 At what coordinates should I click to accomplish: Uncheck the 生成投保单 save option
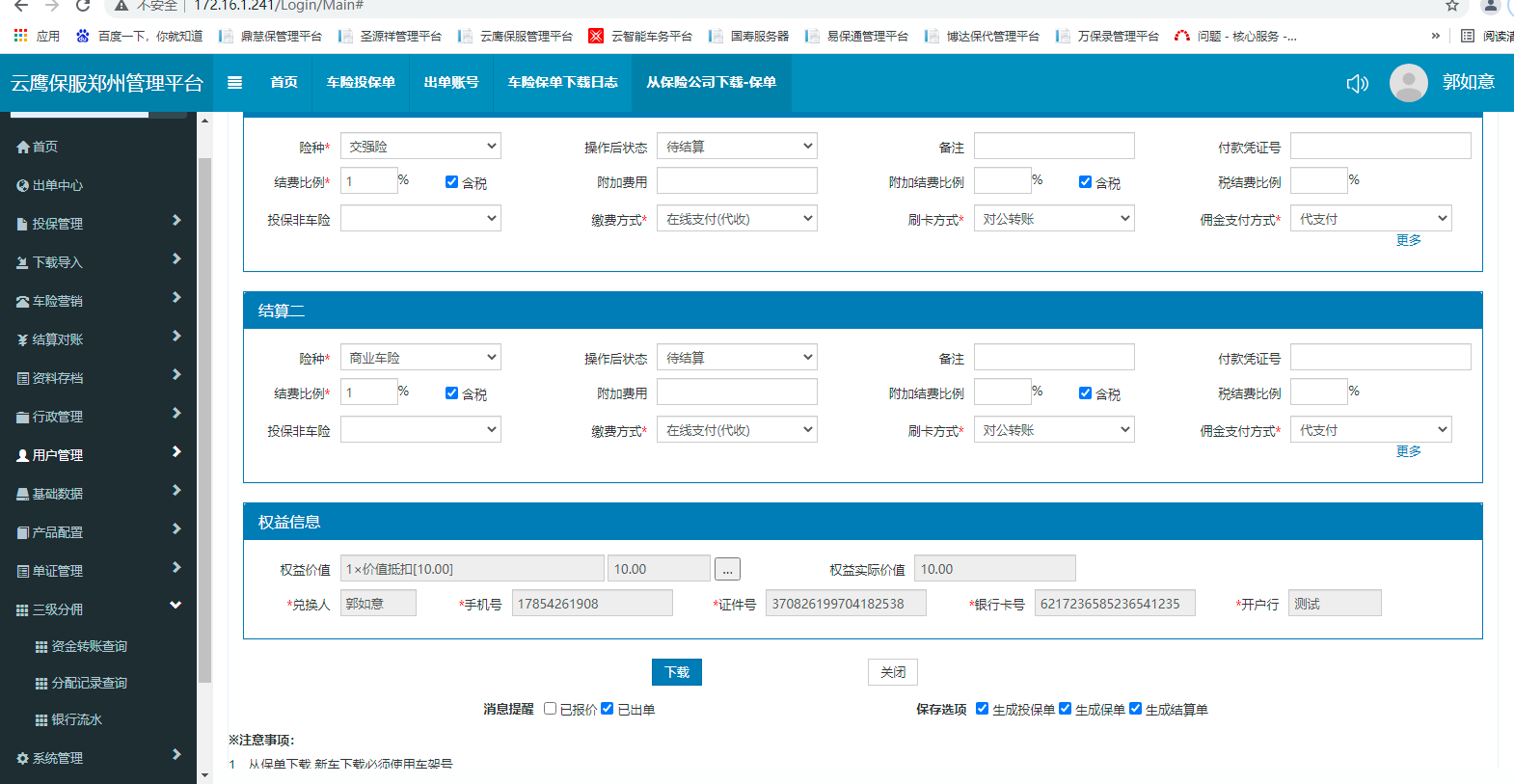(982, 709)
